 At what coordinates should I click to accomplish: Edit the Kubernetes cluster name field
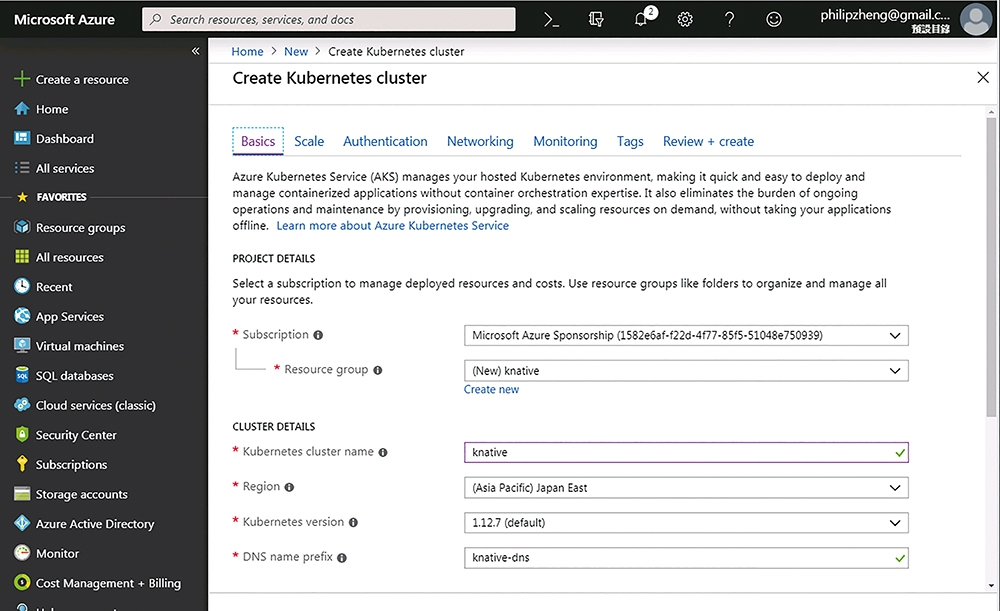pos(686,452)
